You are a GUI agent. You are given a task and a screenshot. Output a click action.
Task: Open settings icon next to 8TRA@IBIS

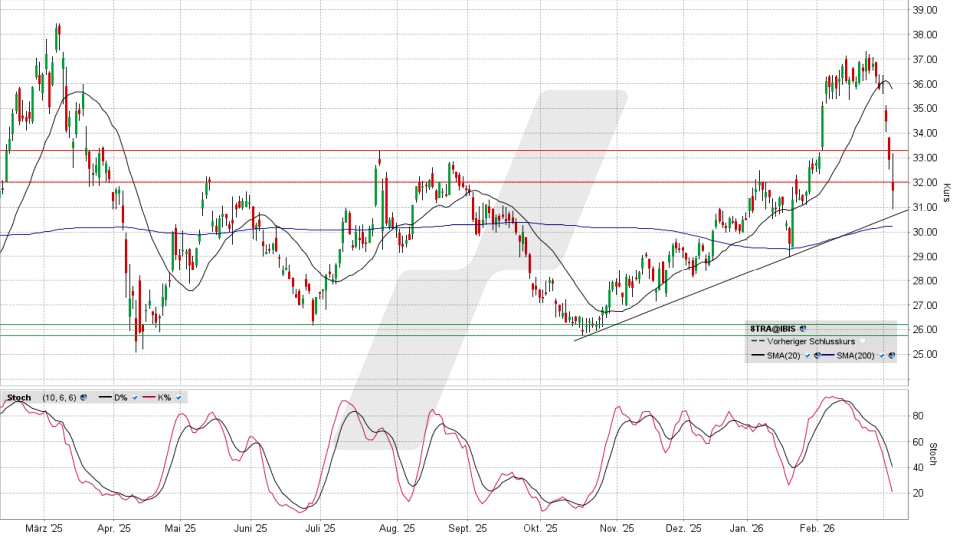pos(803,328)
